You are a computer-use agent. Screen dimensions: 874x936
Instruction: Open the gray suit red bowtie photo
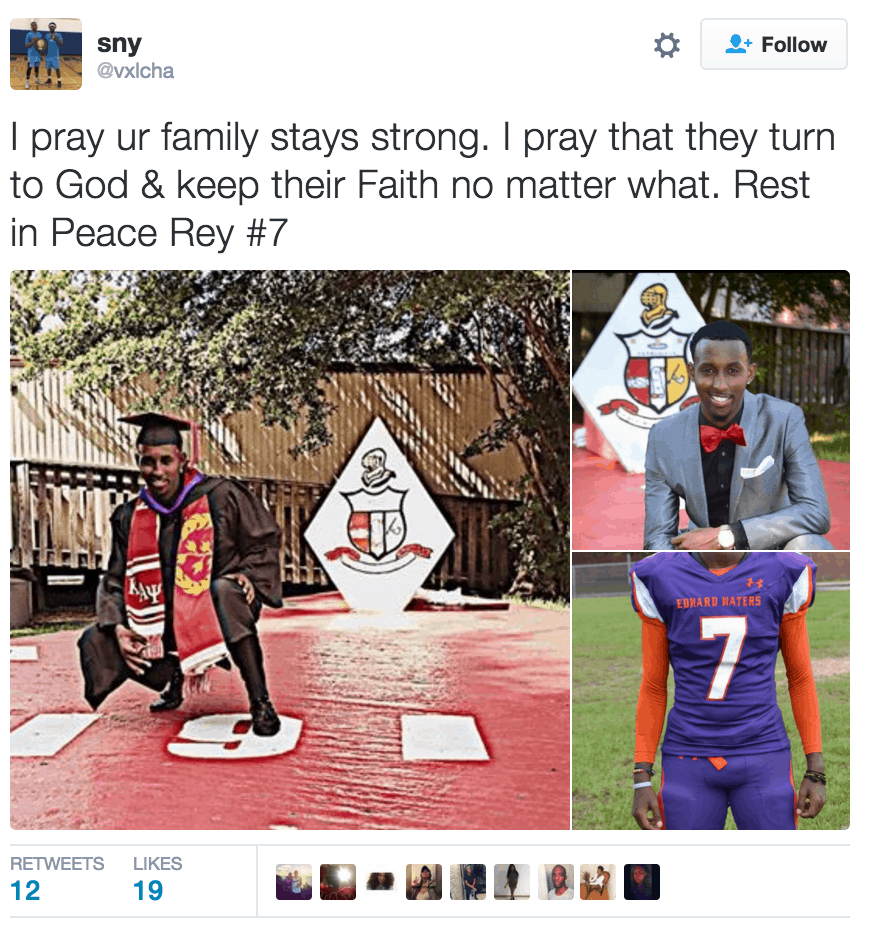711,410
